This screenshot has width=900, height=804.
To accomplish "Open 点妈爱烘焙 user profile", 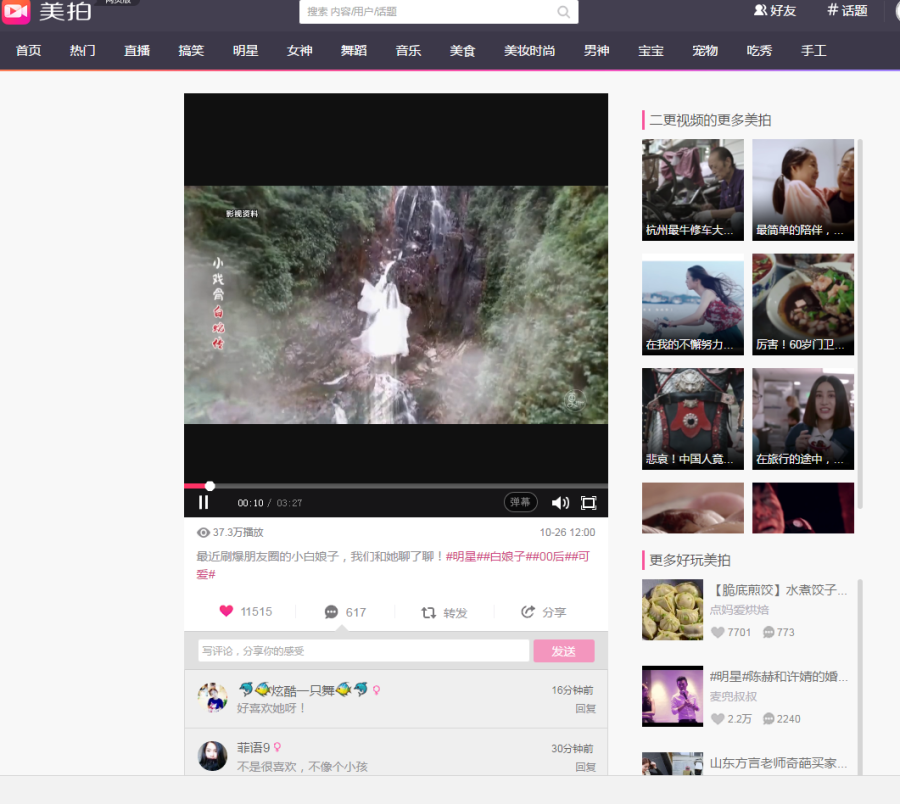I will [739, 609].
